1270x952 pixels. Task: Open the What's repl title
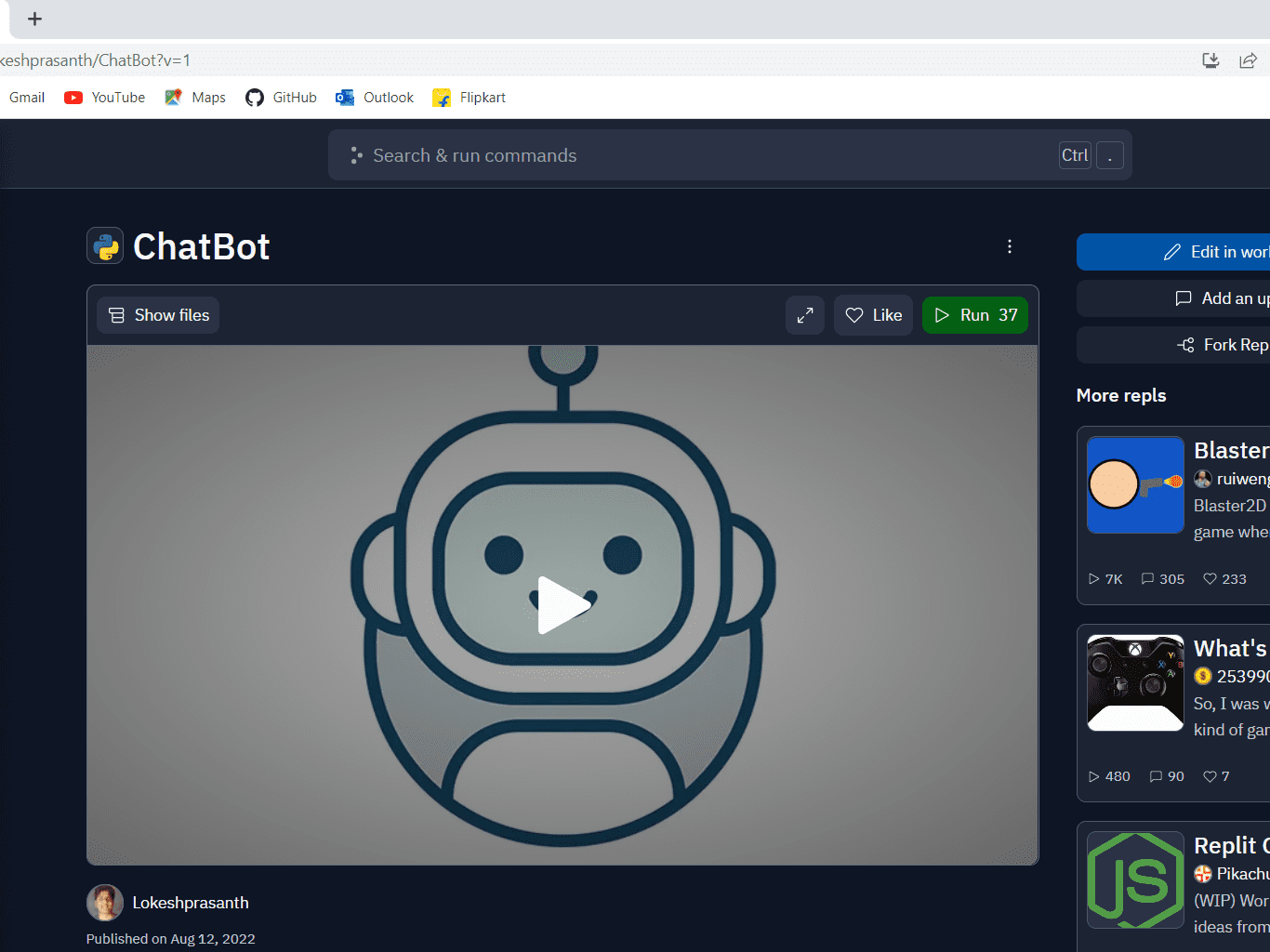coord(1231,648)
